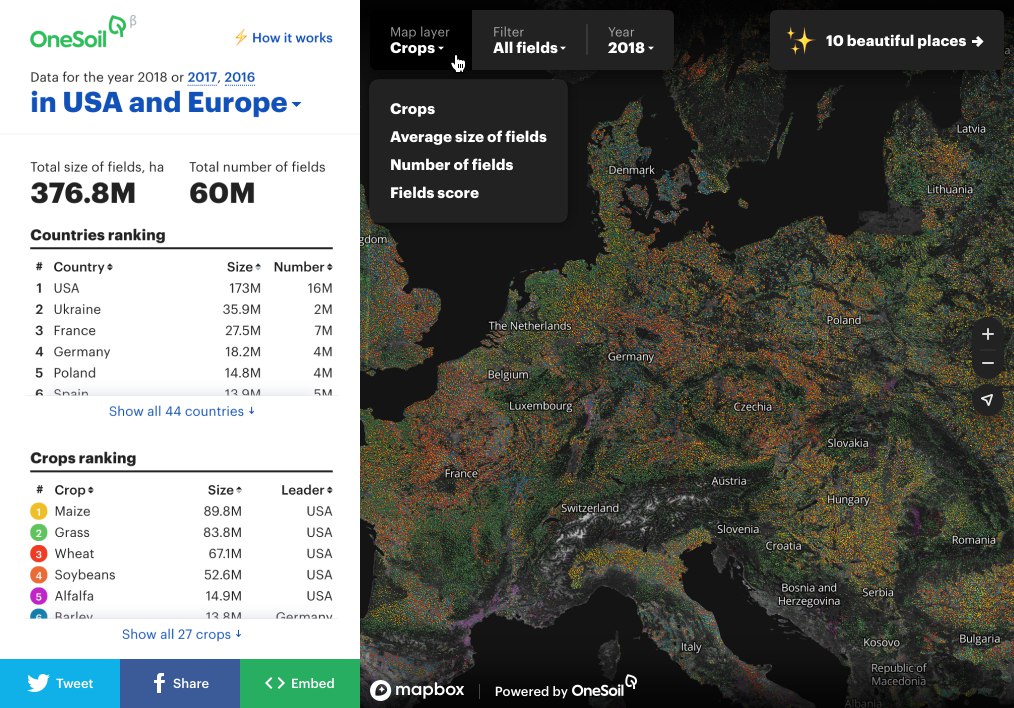Viewport: 1014px width, 708px height.
Task: Select Crops in the map layer menu
Action: 412,109
